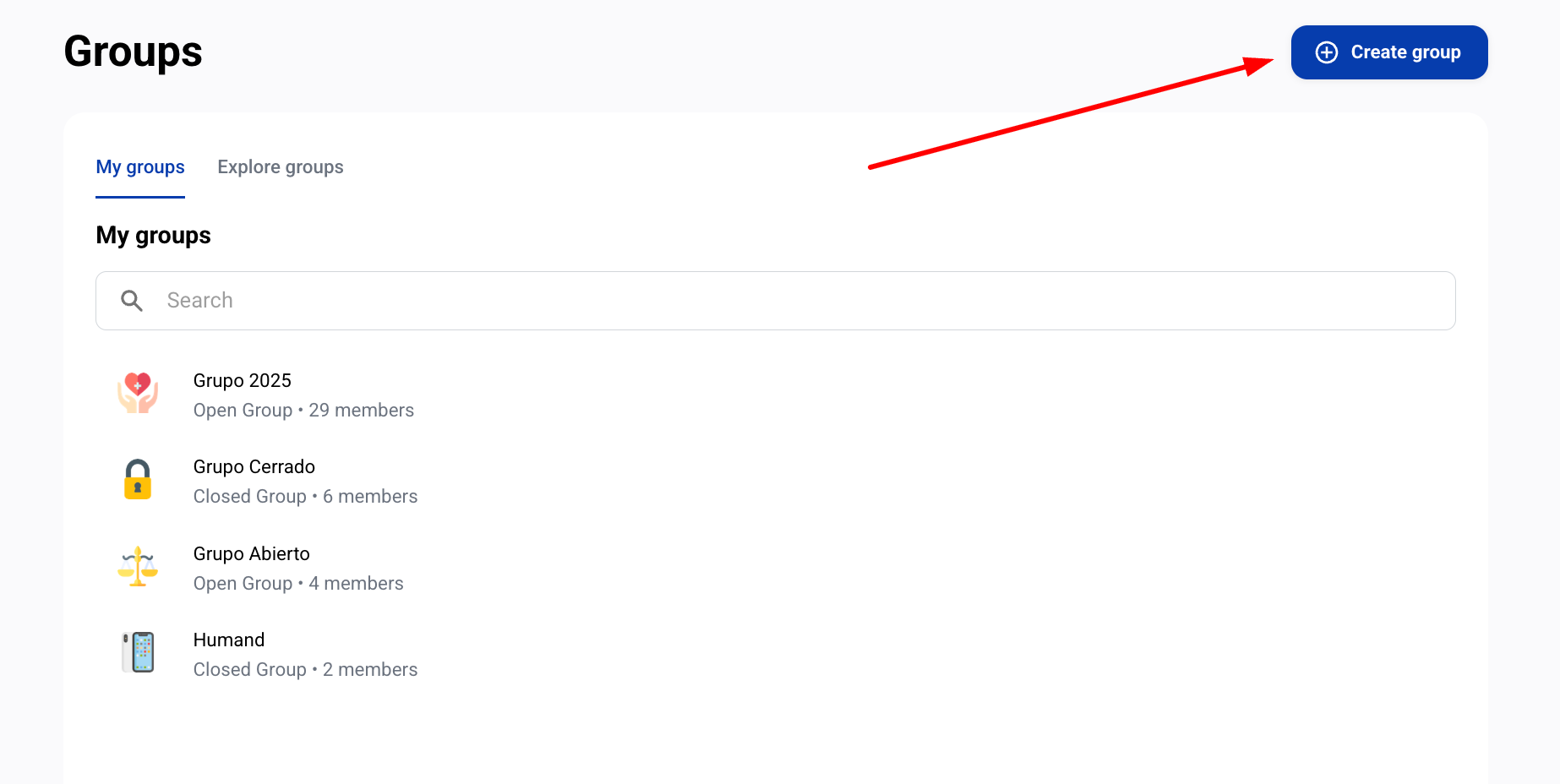Click "Closed Group • 2 members" subtitle
Viewport: 1560px width, 784px height.
pos(305,670)
